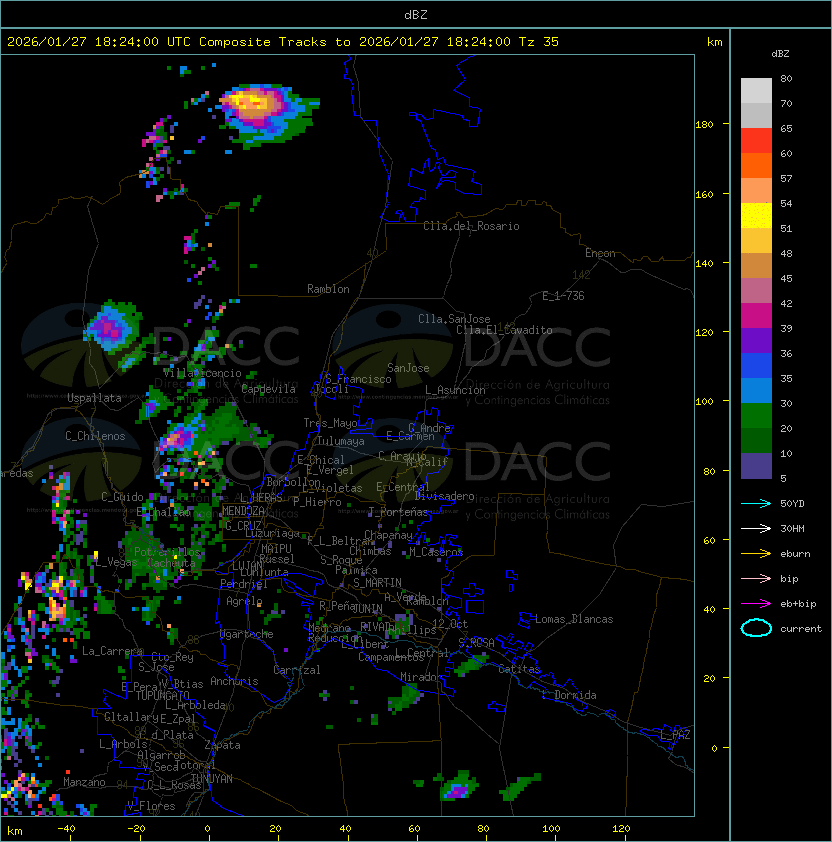This screenshot has height=842, width=832.
Task: Click the 'L_Dormida' map label
Action: (x=569, y=695)
